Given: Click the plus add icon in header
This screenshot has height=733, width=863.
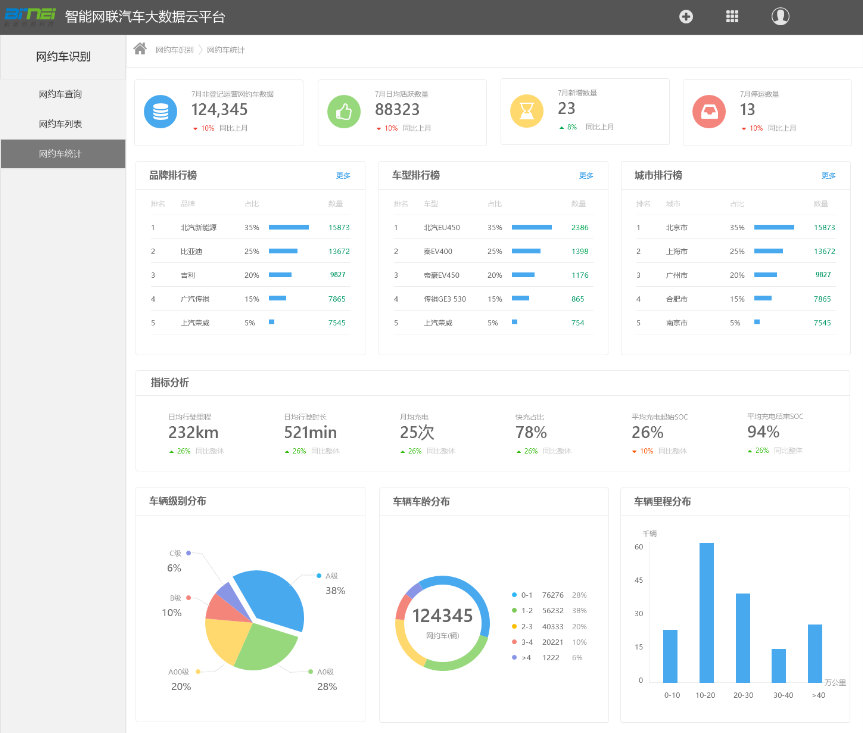Looking at the screenshot, I should click(x=686, y=16).
